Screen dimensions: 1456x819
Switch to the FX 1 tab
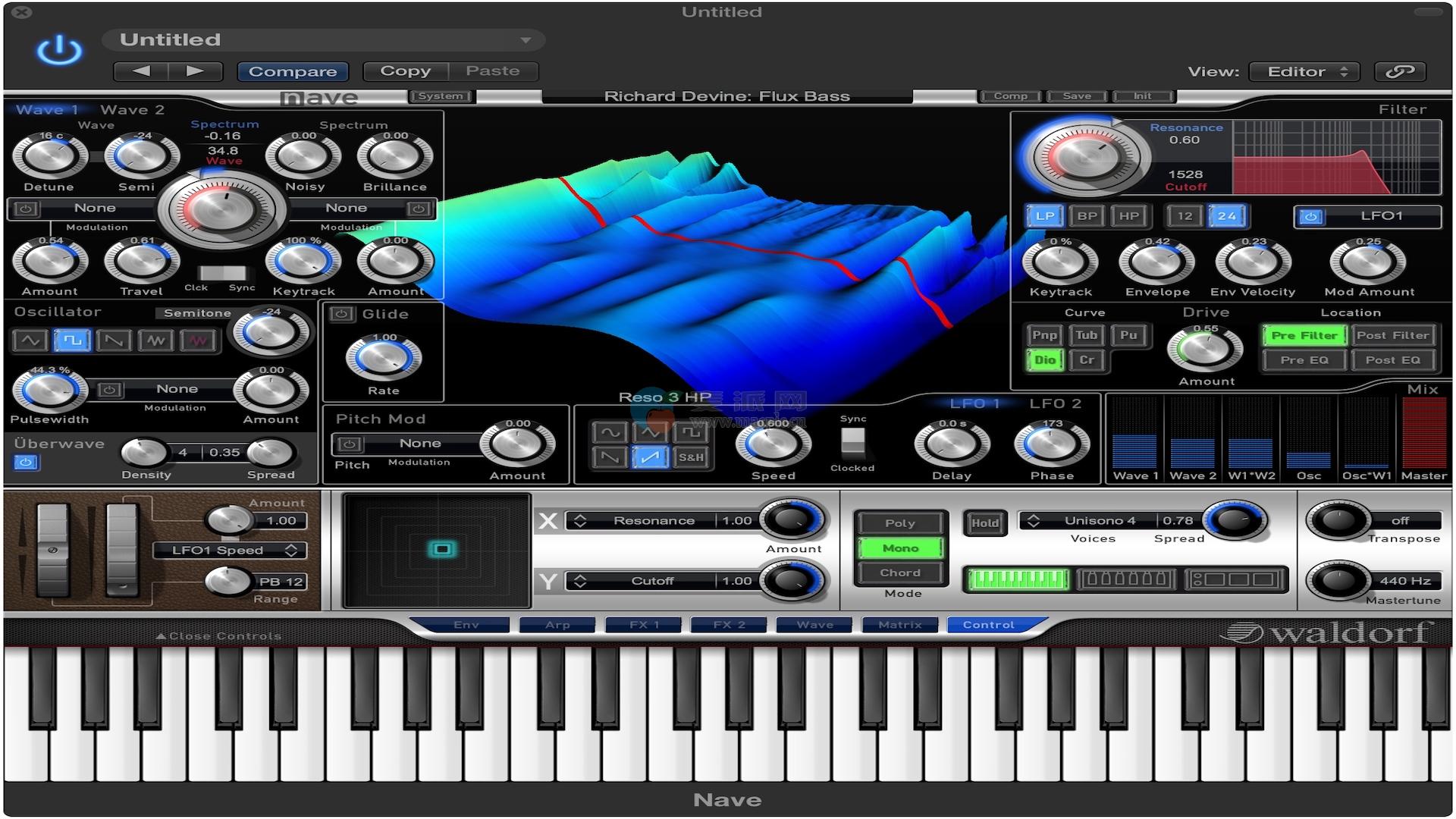coord(645,625)
